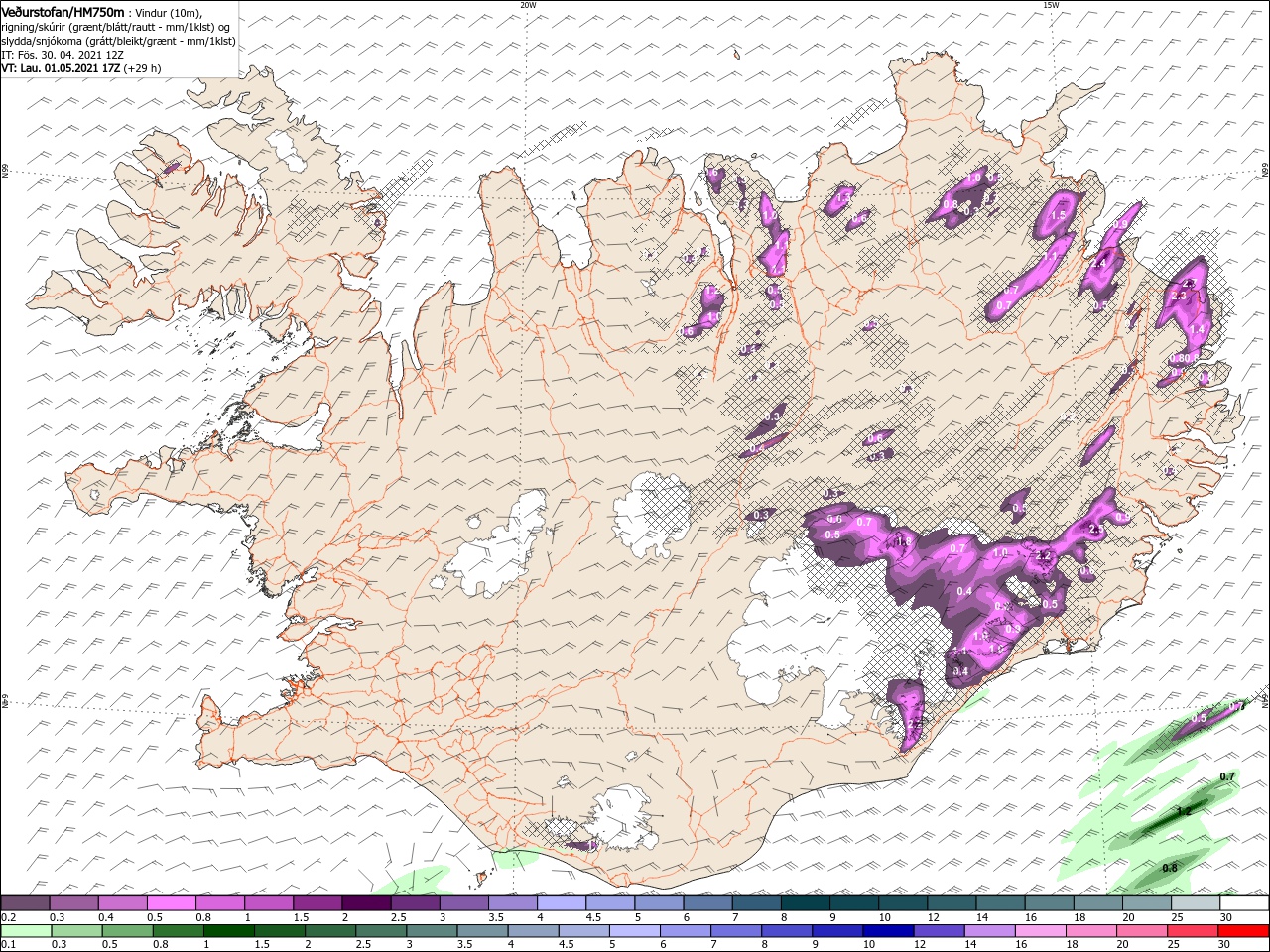Pick the dark teal 8 swatch in upper legend

pos(805,903)
